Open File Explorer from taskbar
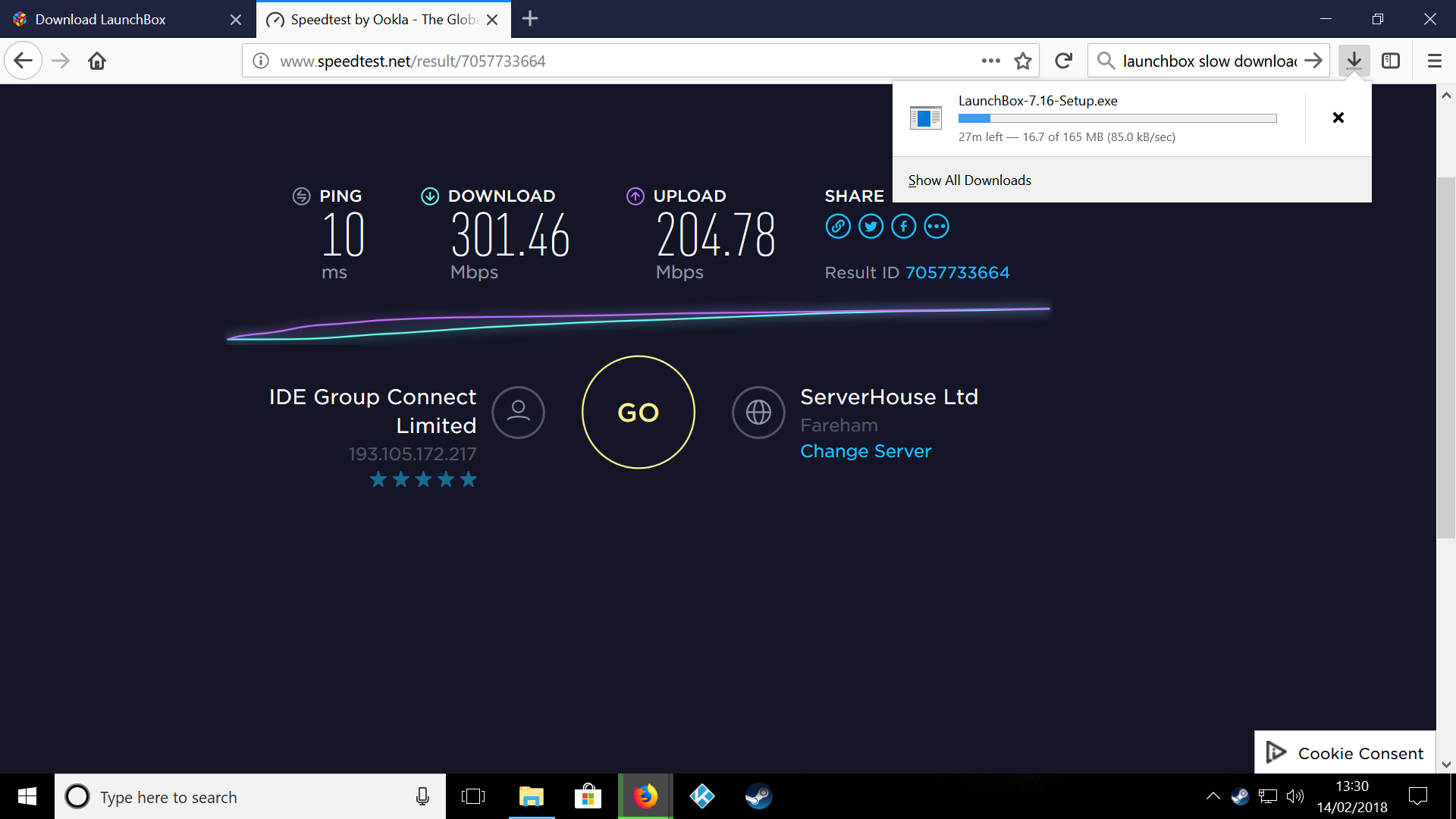The width and height of the screenshot is (1456, 819). point(532,796)
